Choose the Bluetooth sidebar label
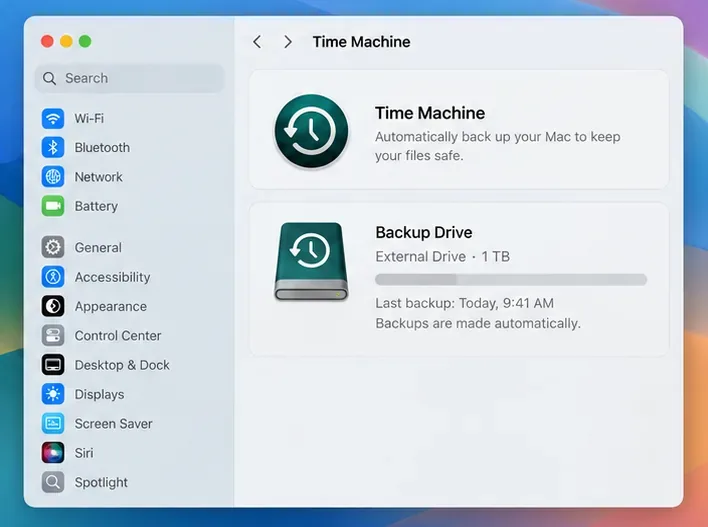Viewport: 708px width, 527px height. click(102, 148)
